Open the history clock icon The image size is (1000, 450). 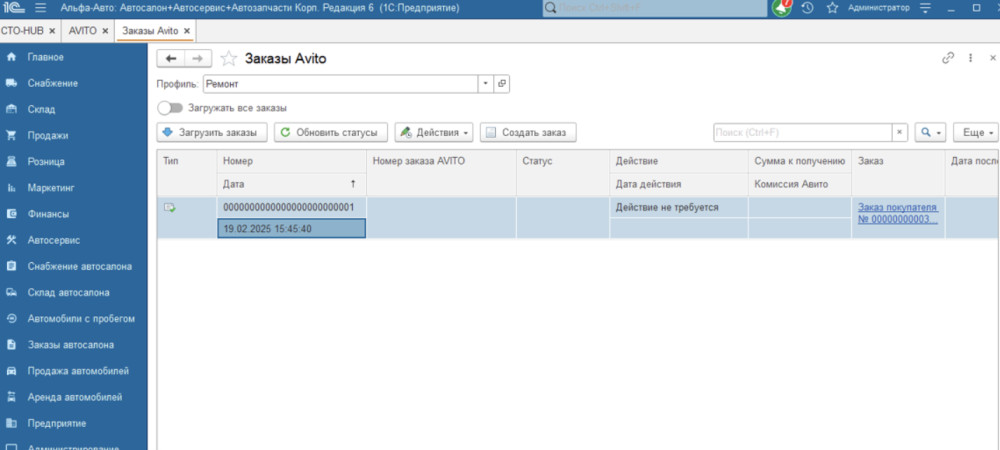(807, 8)
